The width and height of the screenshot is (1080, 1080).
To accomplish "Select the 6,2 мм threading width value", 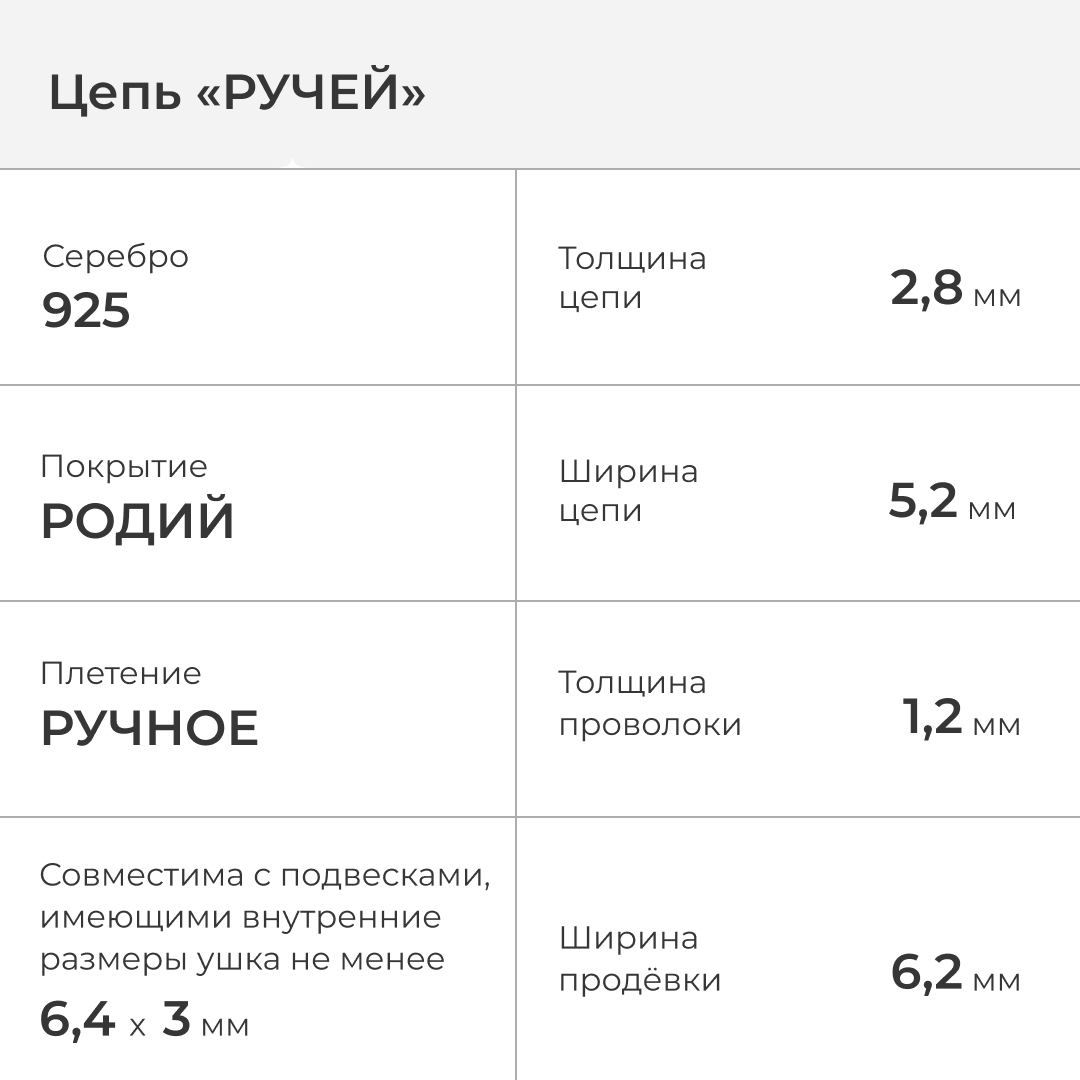I will point(955,975).
